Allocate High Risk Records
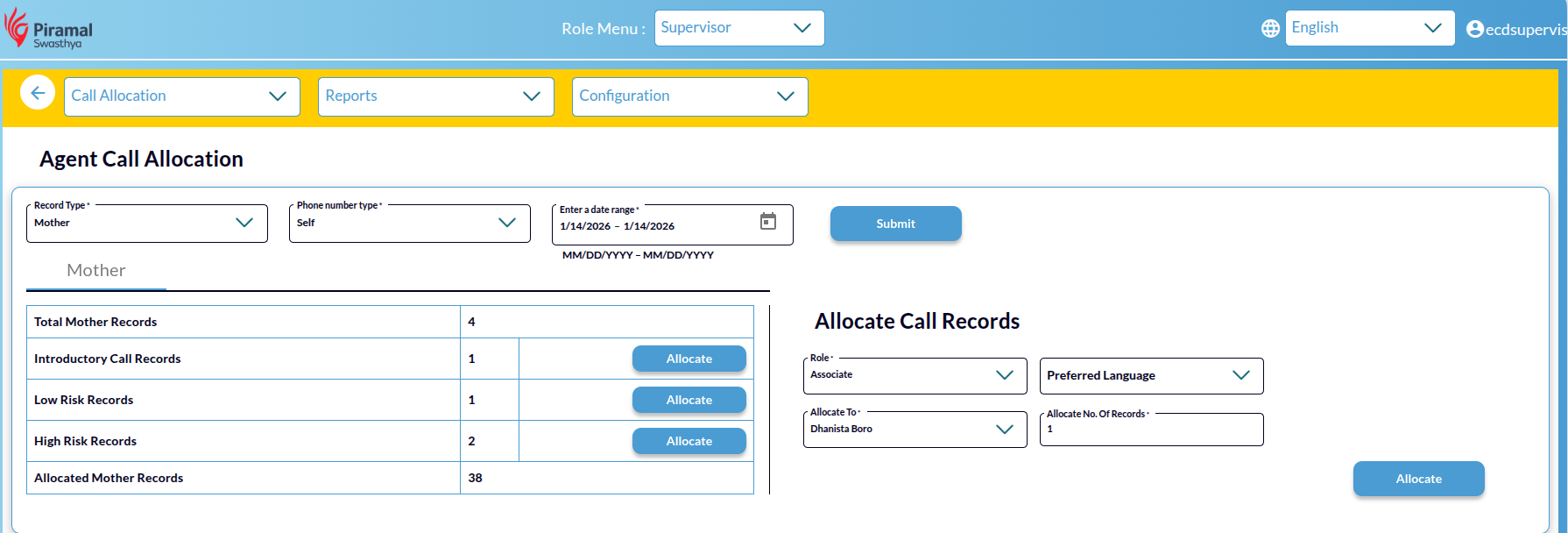Screen dimensions: 1568x533 (x=689, y=441)
